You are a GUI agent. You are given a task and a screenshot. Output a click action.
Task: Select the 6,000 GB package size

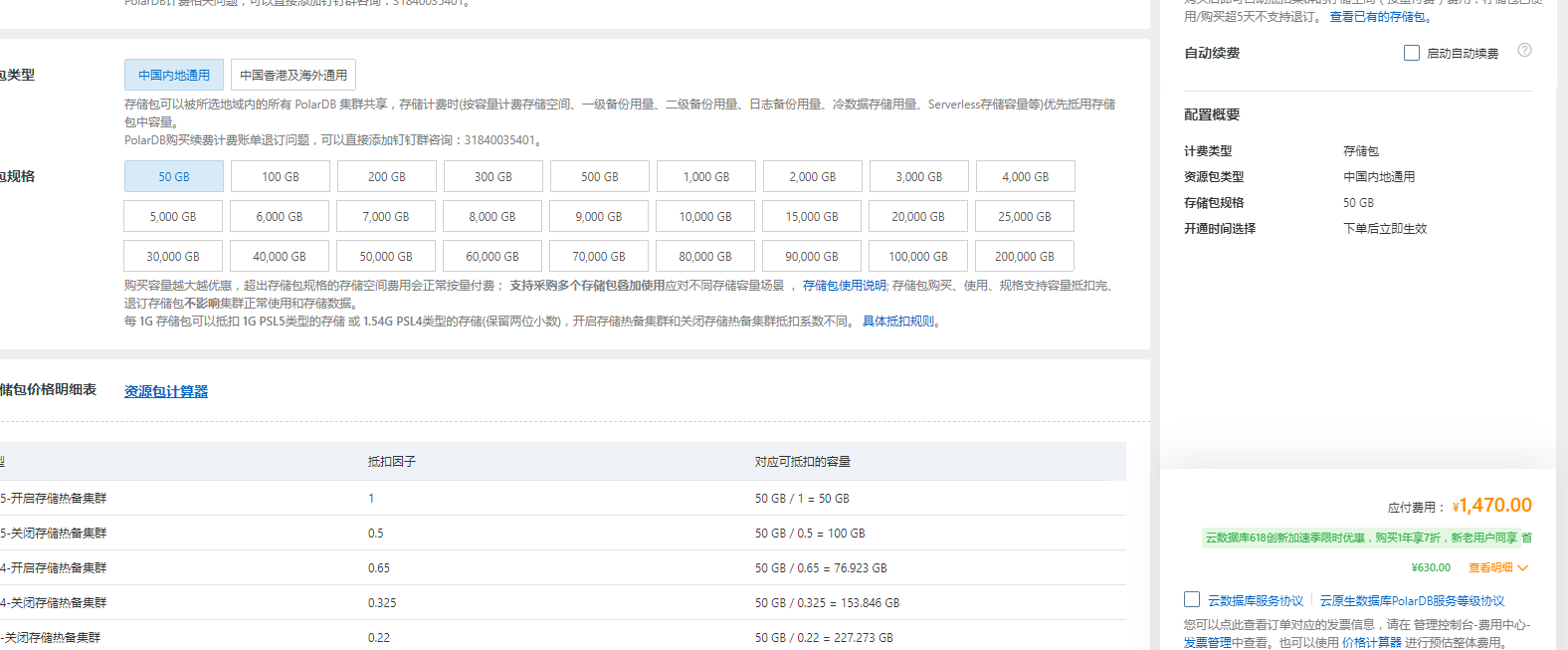click(x=280, y=216)
